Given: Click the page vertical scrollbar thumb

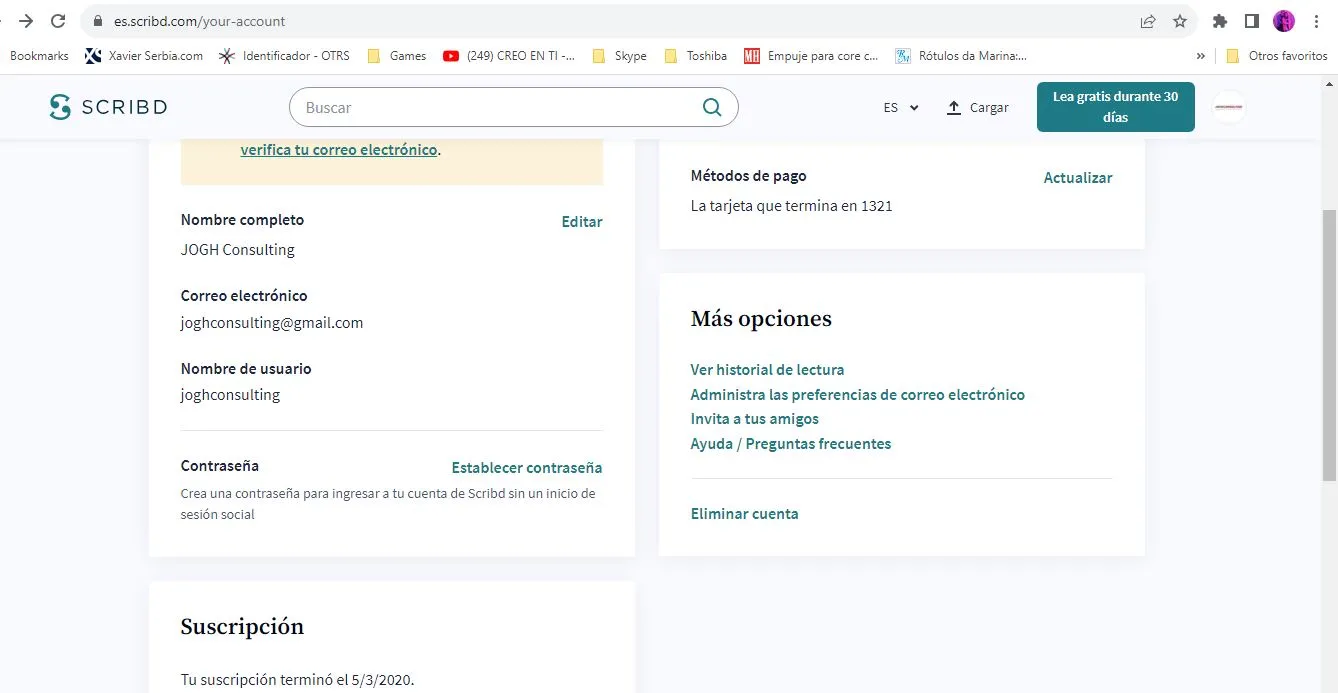Looking at the screenshot, I should 1329,328.
